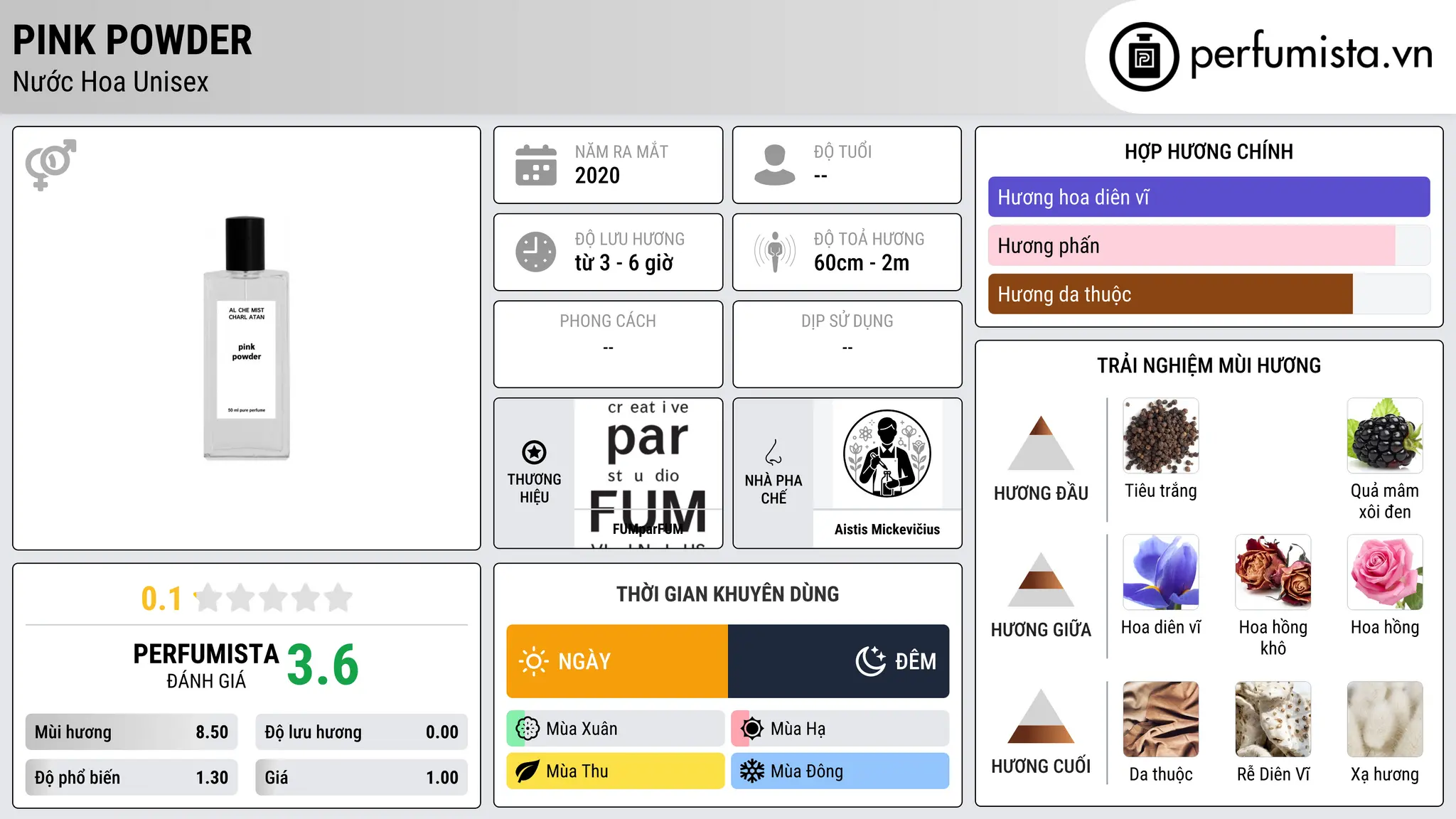Viewport: 1456px width, 819px height.
Task: Open the Quả mâm xôi đen note image
Action: click(x=1385, y=436)
